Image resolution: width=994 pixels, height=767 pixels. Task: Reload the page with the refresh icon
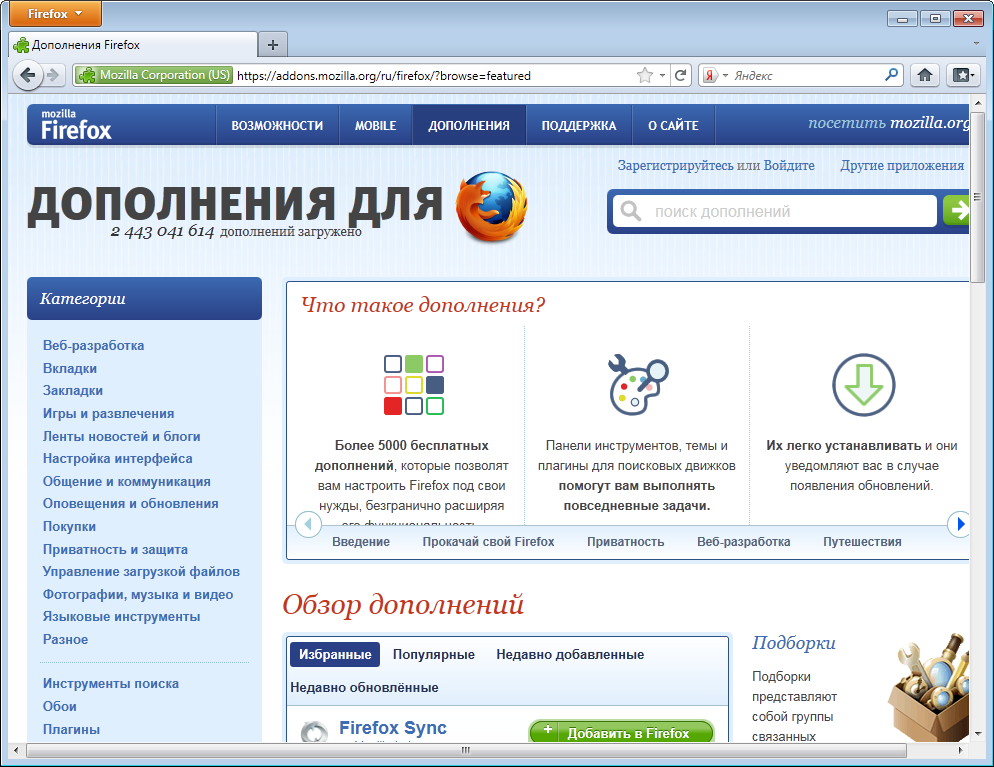pos(681,75)
